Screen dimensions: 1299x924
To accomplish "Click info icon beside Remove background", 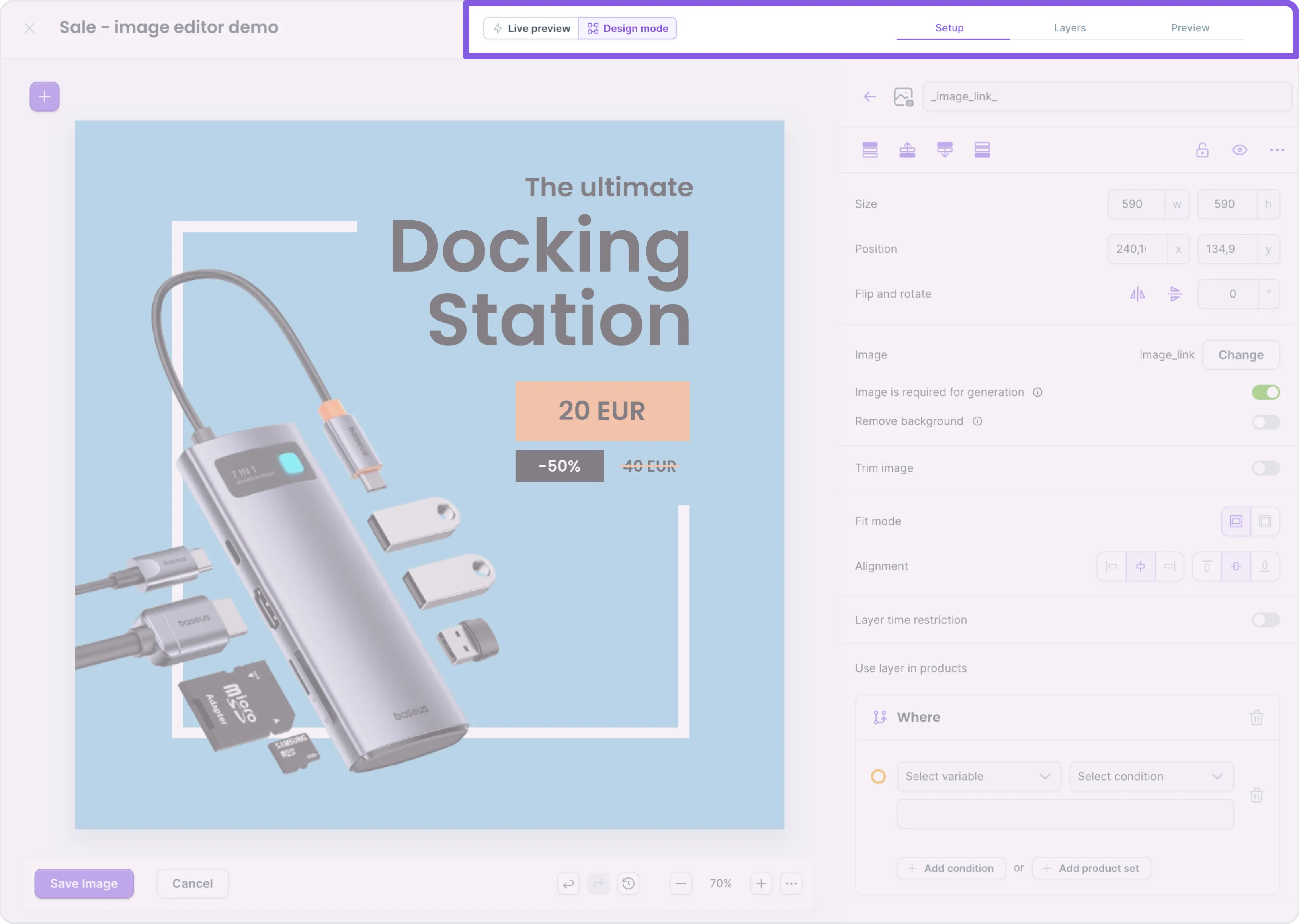I will tap(977, 421).
